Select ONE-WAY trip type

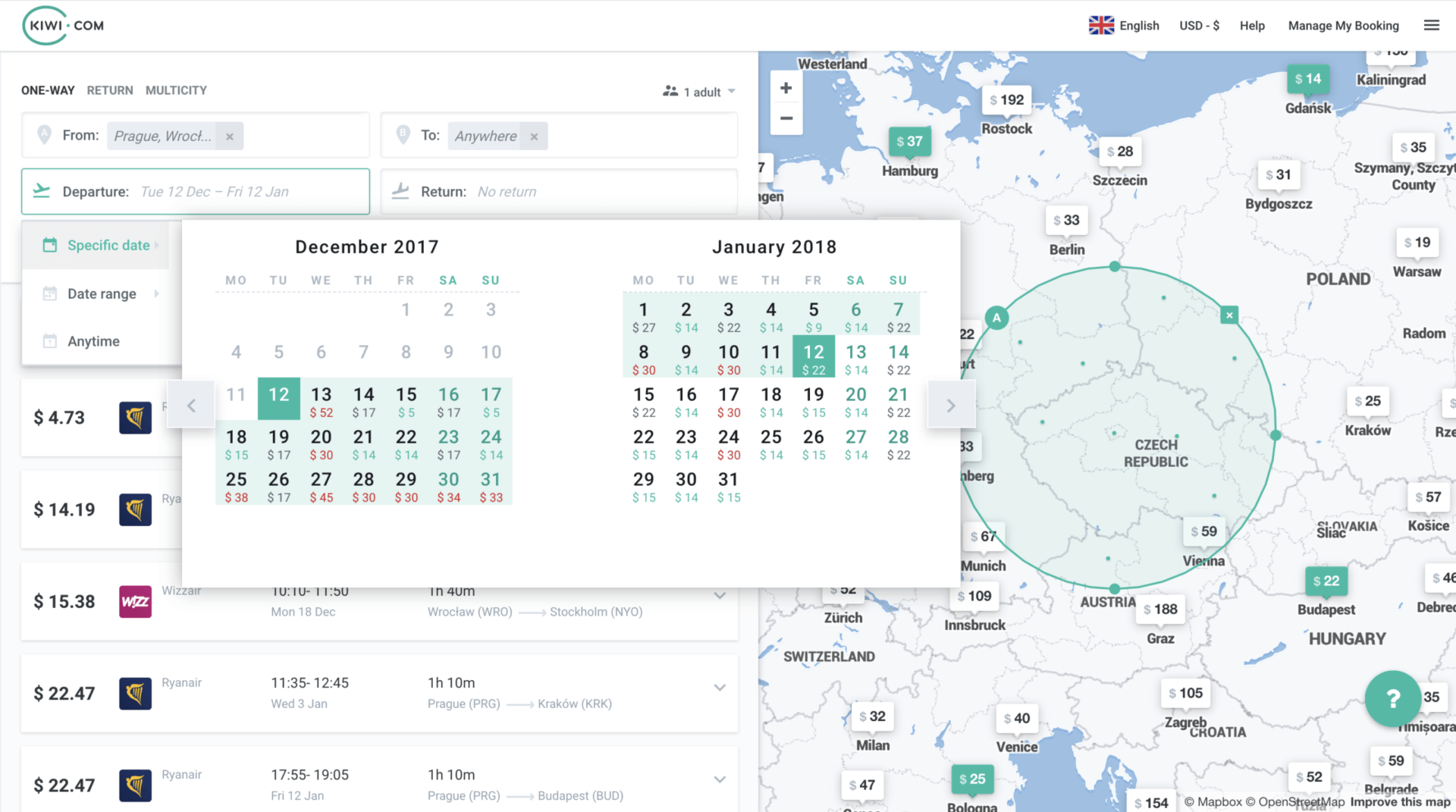pos(48,90)
